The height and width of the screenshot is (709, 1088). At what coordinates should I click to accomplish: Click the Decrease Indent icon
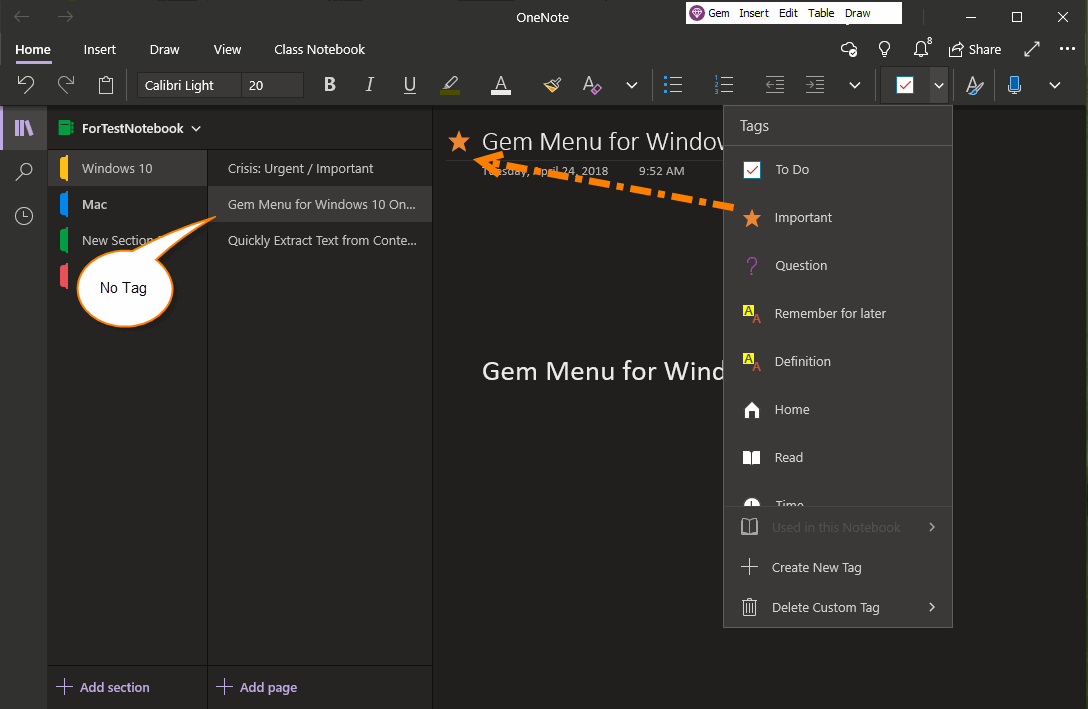pyautogui.click(x=774, y=85)
